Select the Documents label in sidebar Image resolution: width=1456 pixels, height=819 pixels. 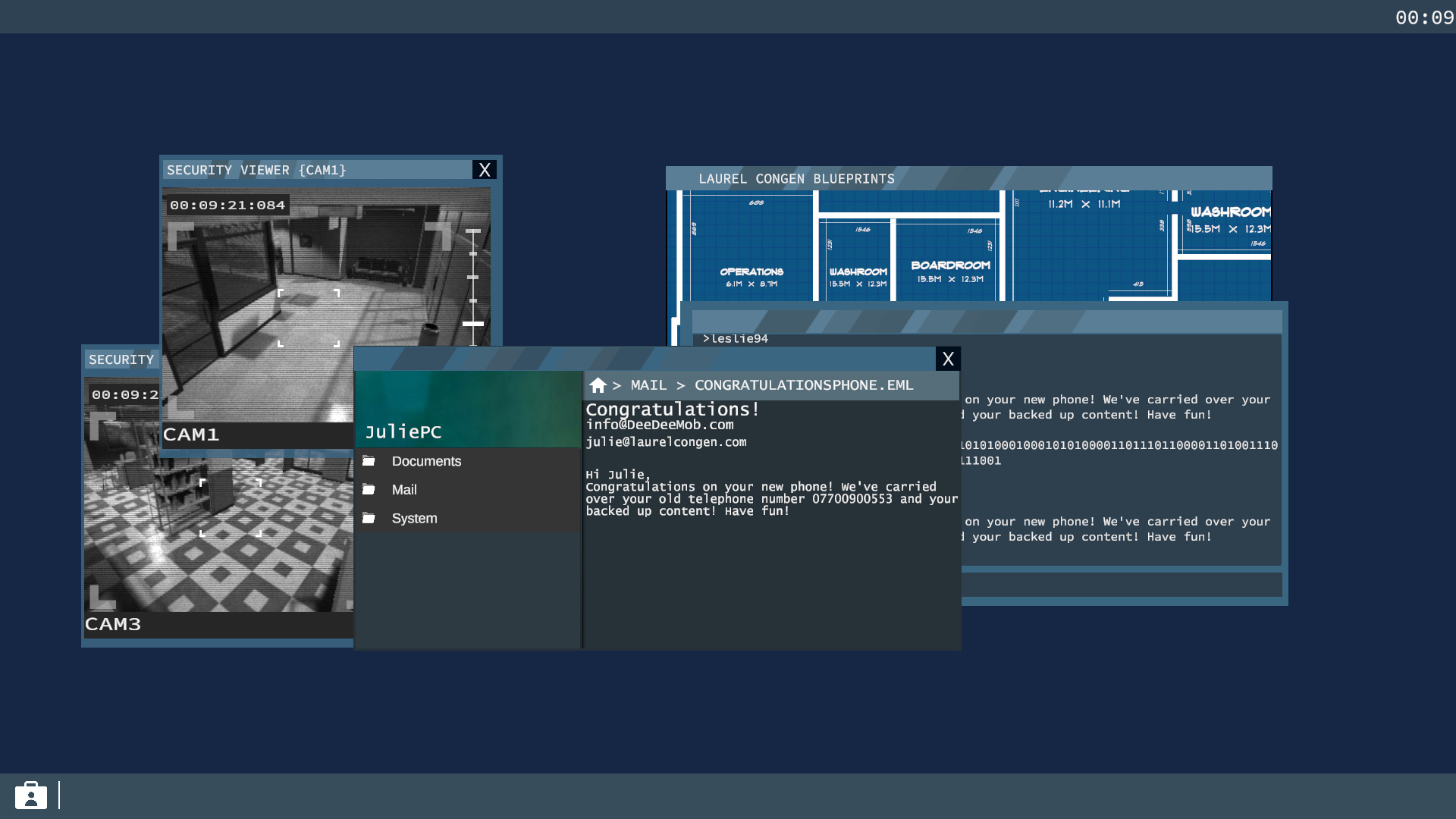pos(426,461)
